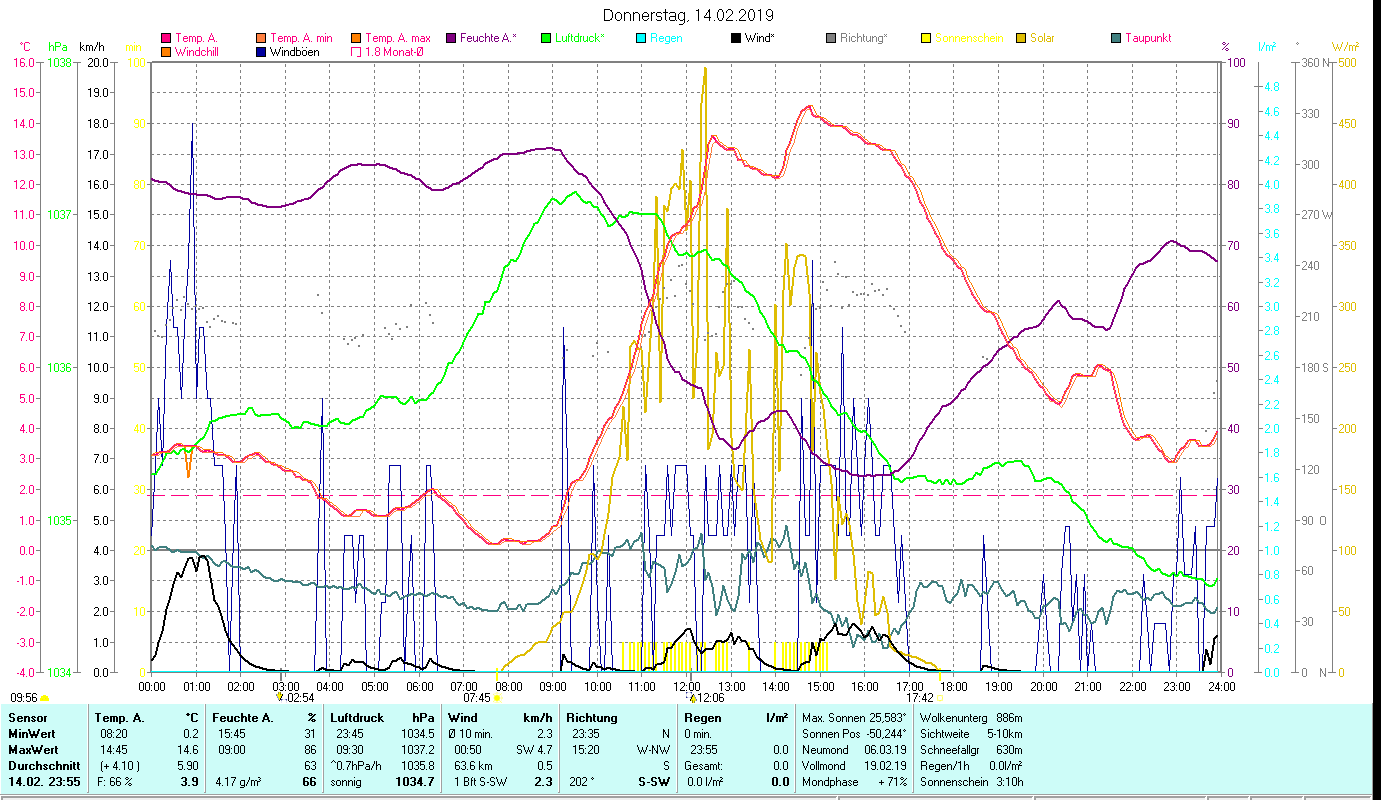Click the W/m² axis unit label
The height and width of the screenshot is (800, 1381).
point(1345,47)
